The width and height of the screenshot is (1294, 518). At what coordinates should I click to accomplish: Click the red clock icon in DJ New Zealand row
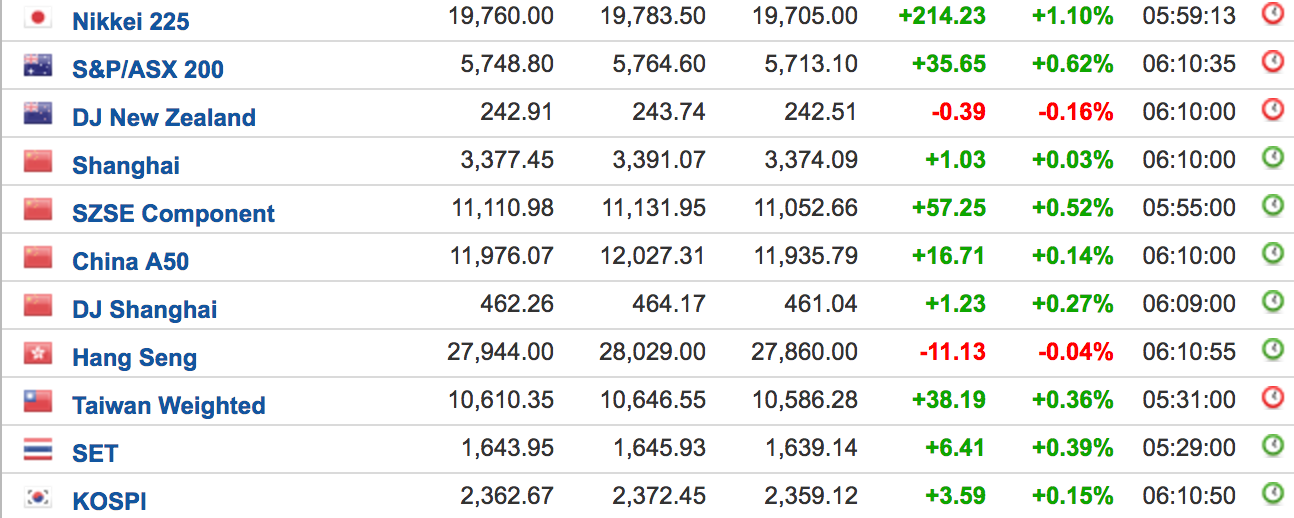pyautogui.click(x=1272, y=109)
